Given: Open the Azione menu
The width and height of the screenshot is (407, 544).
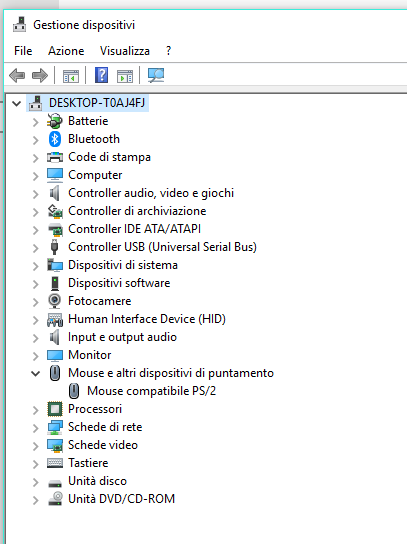Looking at the screenshot, I should [x=66, y=51].
